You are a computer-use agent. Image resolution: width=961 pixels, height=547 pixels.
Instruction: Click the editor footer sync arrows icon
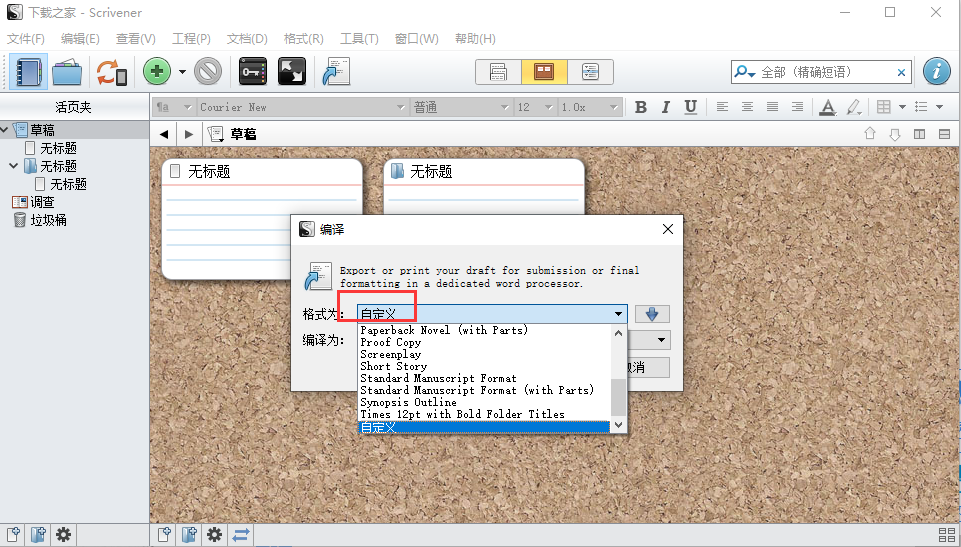pyautogui.click(x=240, y=535)
